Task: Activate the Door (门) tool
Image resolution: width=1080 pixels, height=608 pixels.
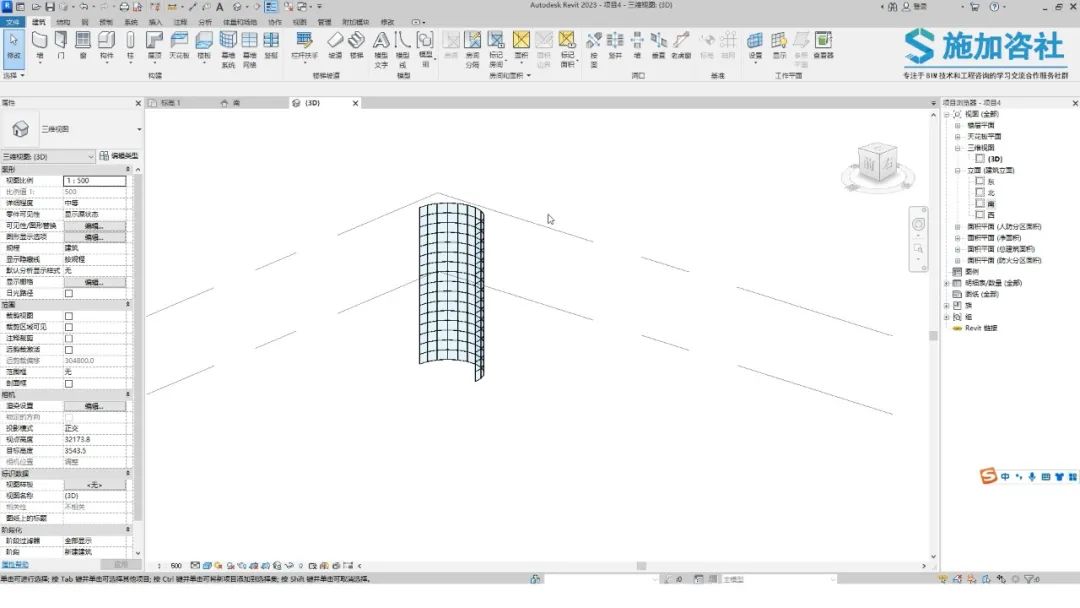Action: coord(61,45)
